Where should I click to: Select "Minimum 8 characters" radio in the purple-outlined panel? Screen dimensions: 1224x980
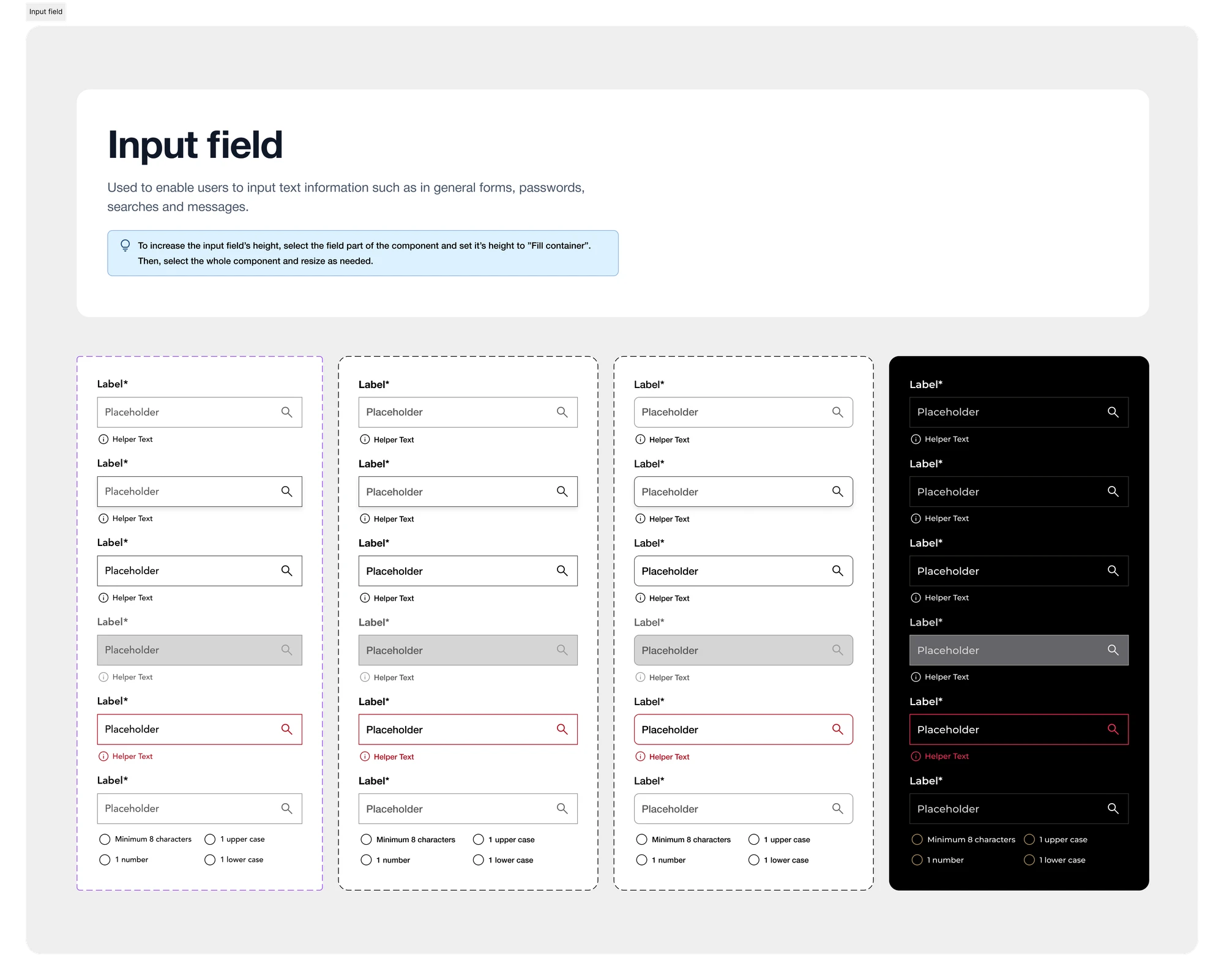tap(105, 839)
